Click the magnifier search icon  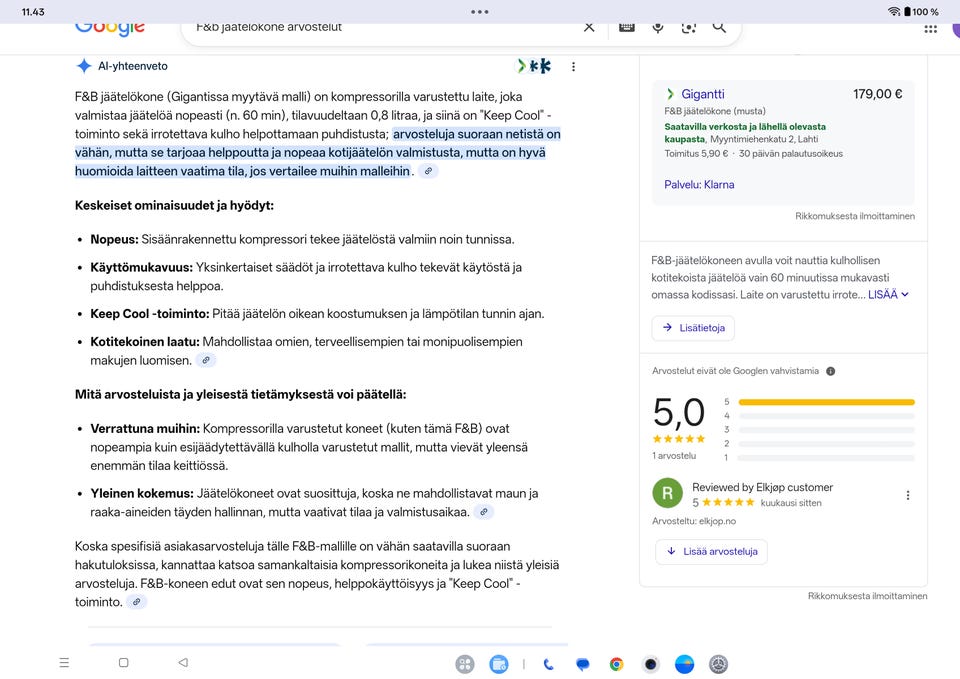[x=719, y=27]
